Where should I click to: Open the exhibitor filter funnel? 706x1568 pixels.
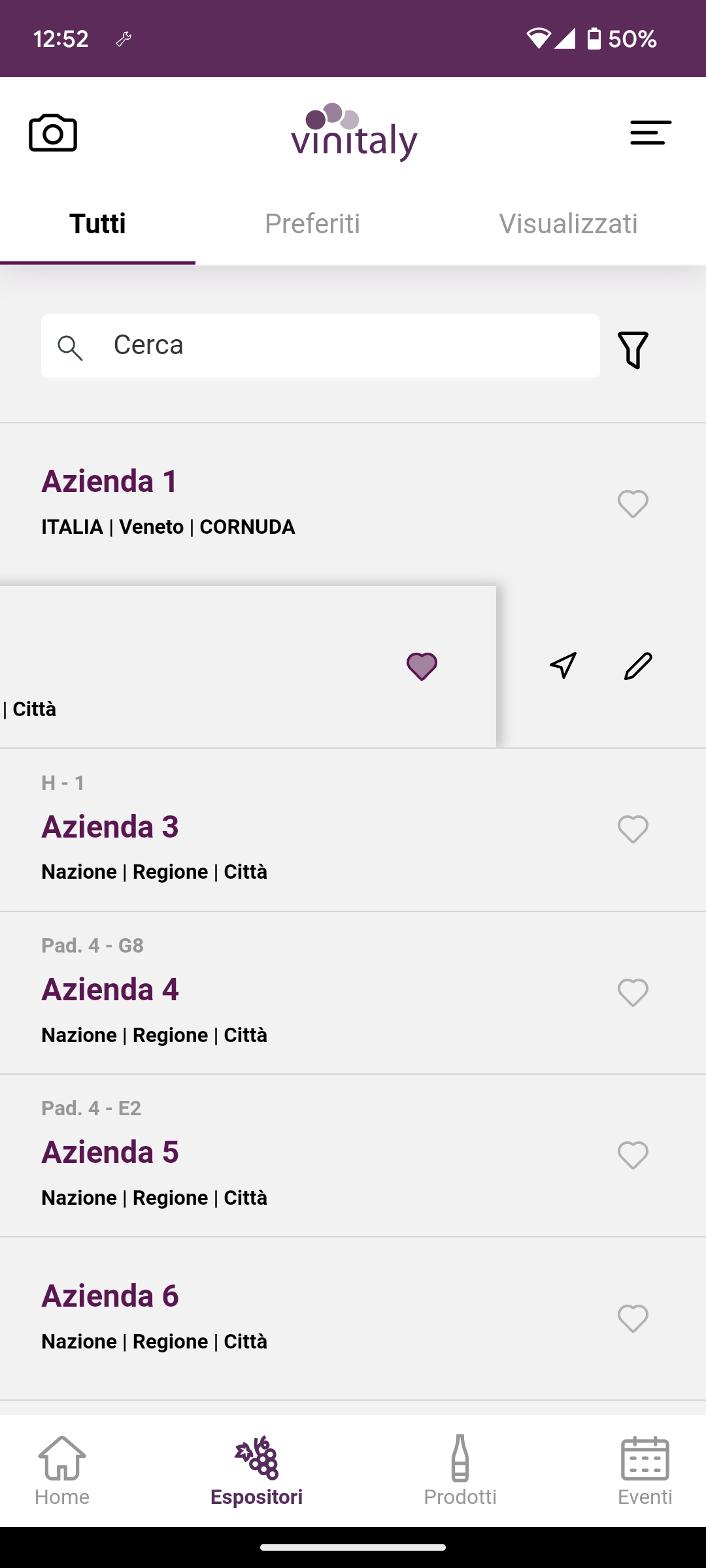coord(633,350)
